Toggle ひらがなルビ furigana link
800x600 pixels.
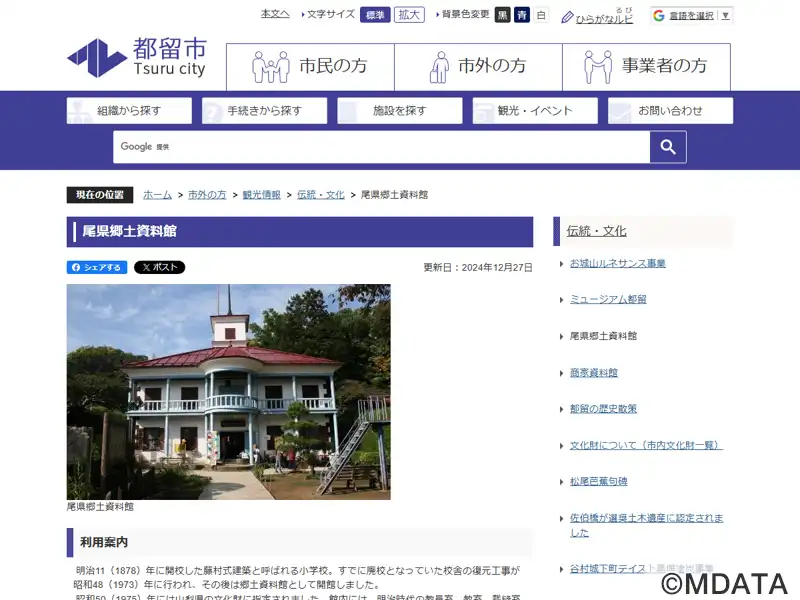click(x=604, y=19)
